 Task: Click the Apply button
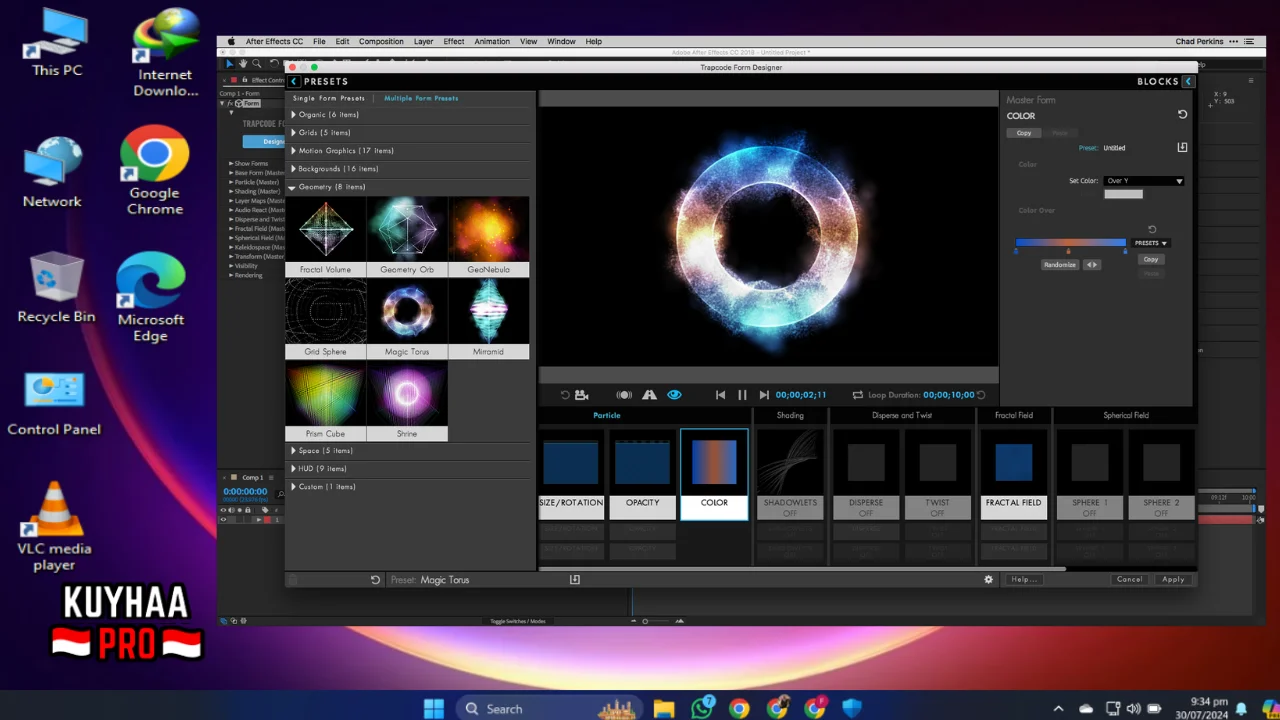click(x=1173, y=579)
